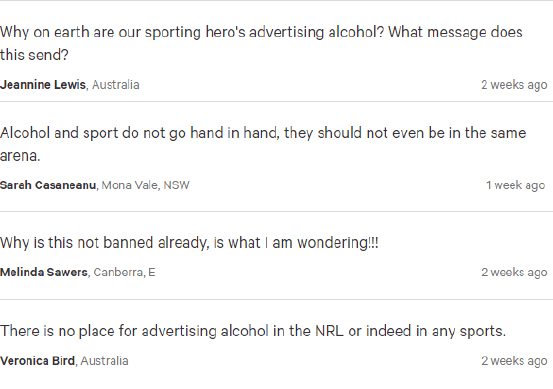Click the words 'What message does' in first comment

click(x=455, y=32)
